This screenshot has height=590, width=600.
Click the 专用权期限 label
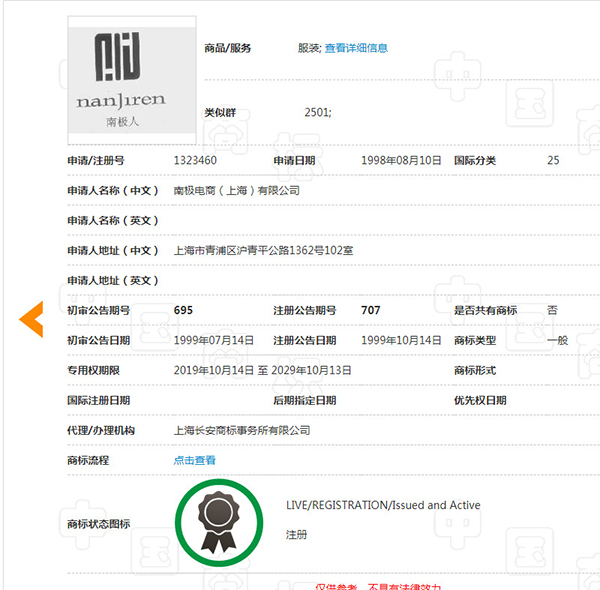[x=93, y=370]
